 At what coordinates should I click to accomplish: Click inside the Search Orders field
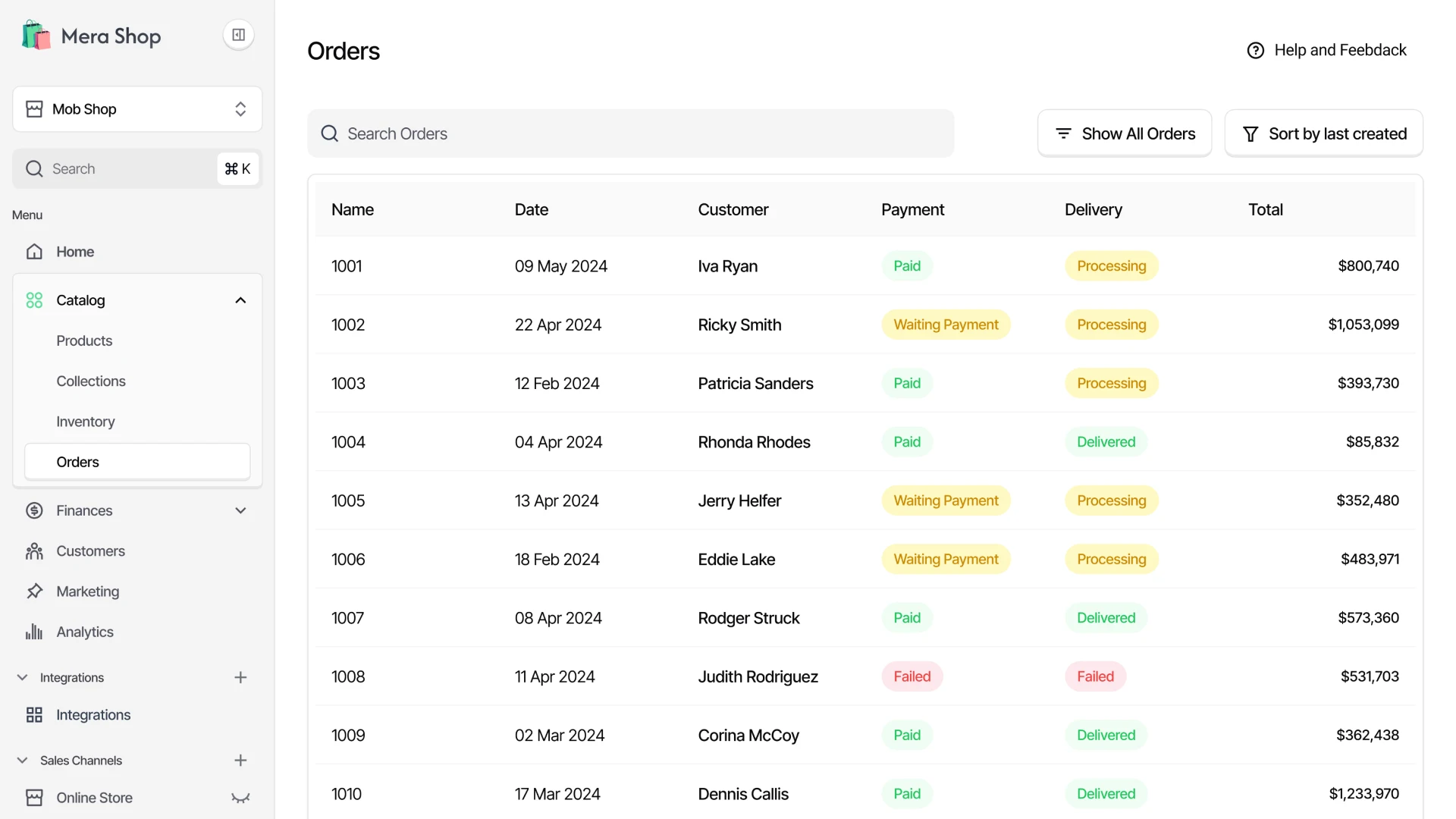coord(631,133)
